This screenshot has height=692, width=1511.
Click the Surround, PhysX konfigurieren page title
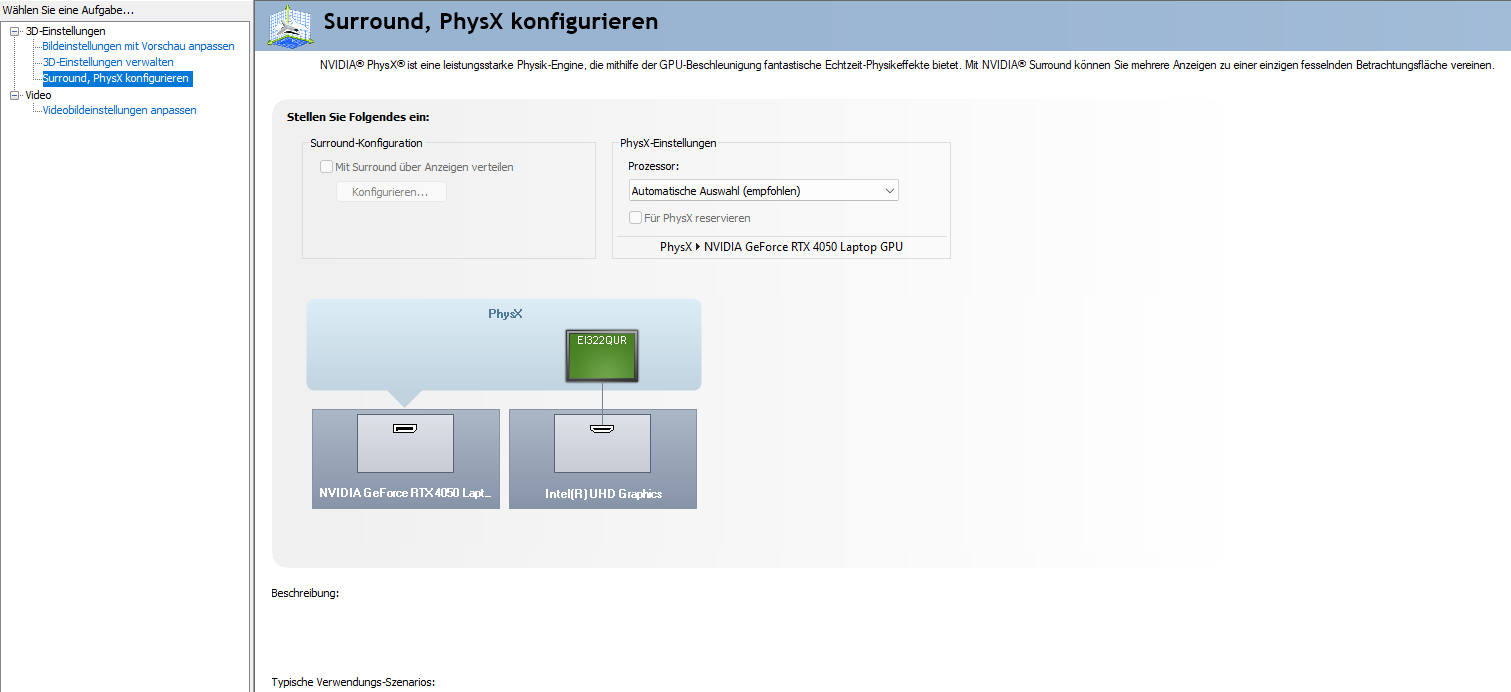click(x=491, y=21)
